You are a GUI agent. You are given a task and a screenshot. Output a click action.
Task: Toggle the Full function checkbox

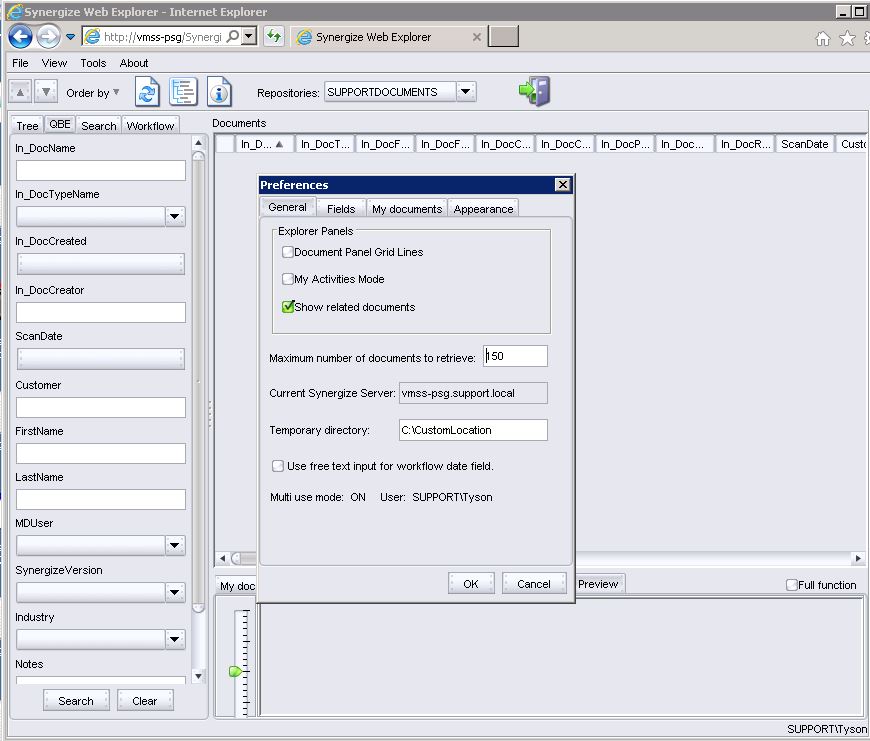tap(792, 585)
